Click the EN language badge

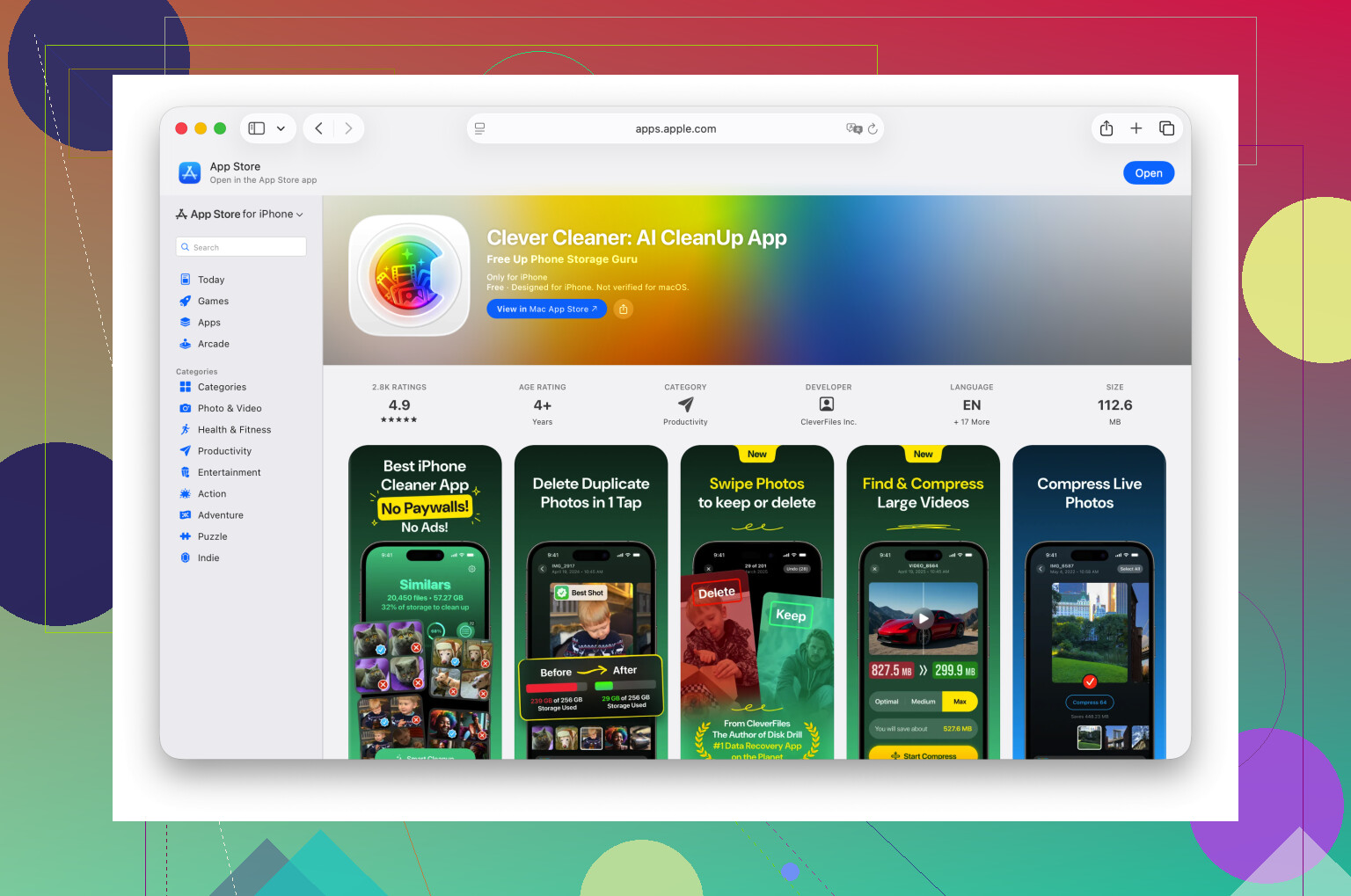972,405
